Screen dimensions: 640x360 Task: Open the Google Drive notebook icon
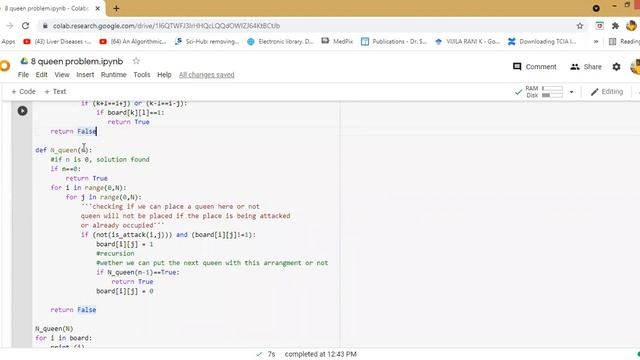tap(24, 61)
